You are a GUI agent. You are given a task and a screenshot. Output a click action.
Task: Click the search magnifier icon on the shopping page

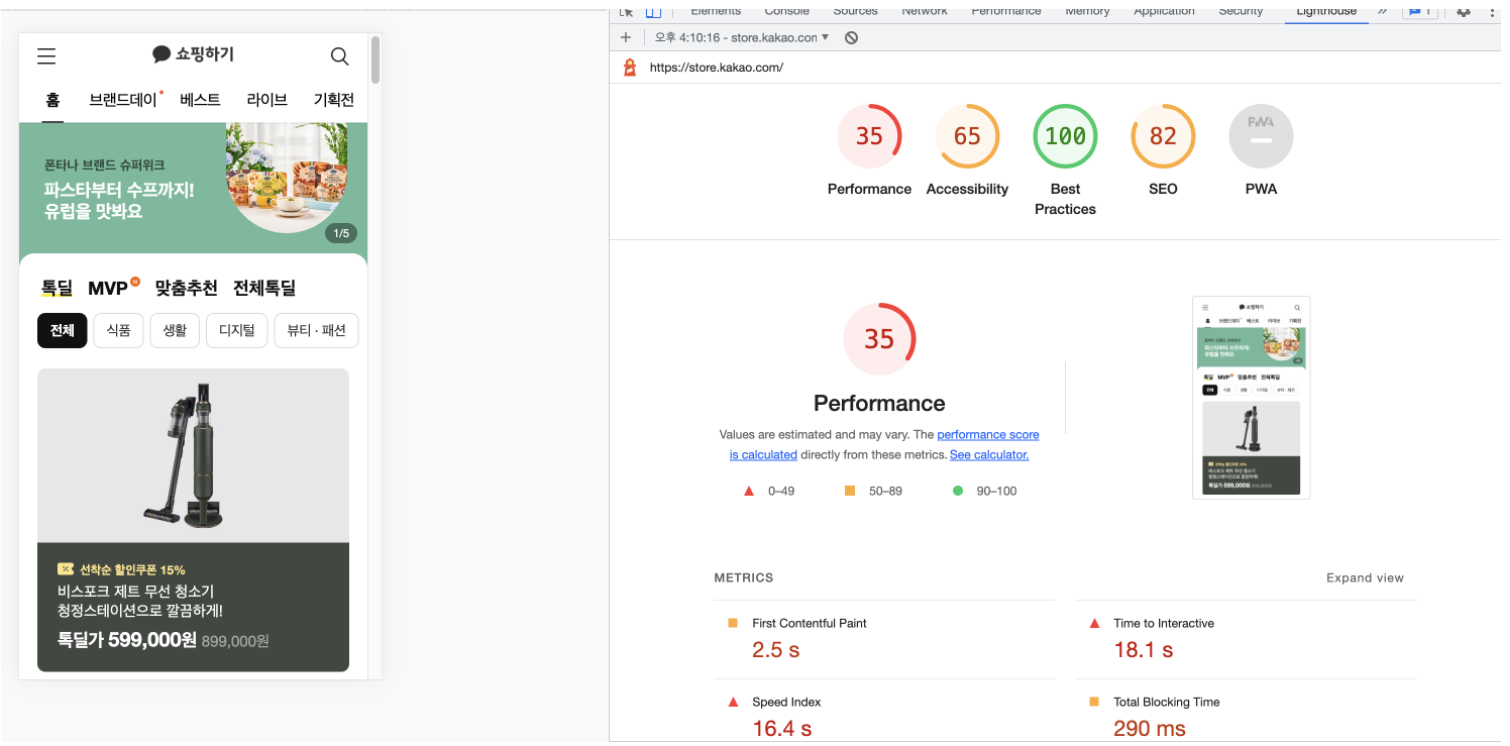[340, 56]
